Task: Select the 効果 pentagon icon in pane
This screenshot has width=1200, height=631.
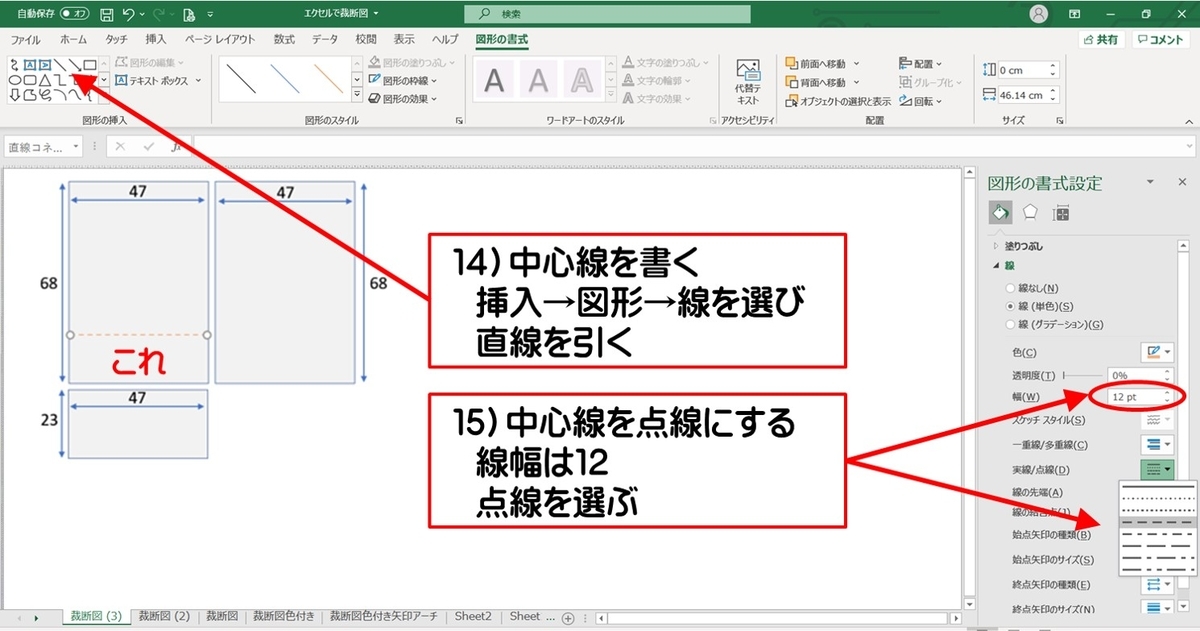Action: tap(1030, 212)
